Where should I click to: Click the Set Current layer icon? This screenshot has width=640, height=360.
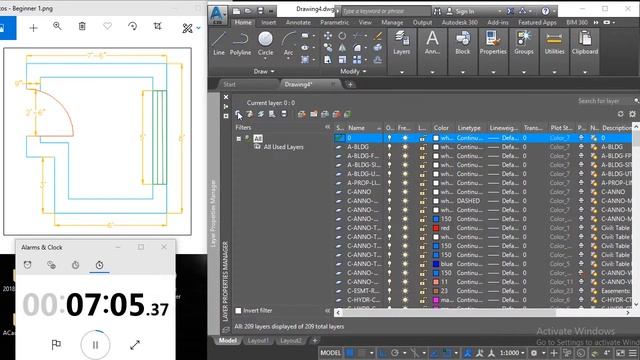click(347, 114)
